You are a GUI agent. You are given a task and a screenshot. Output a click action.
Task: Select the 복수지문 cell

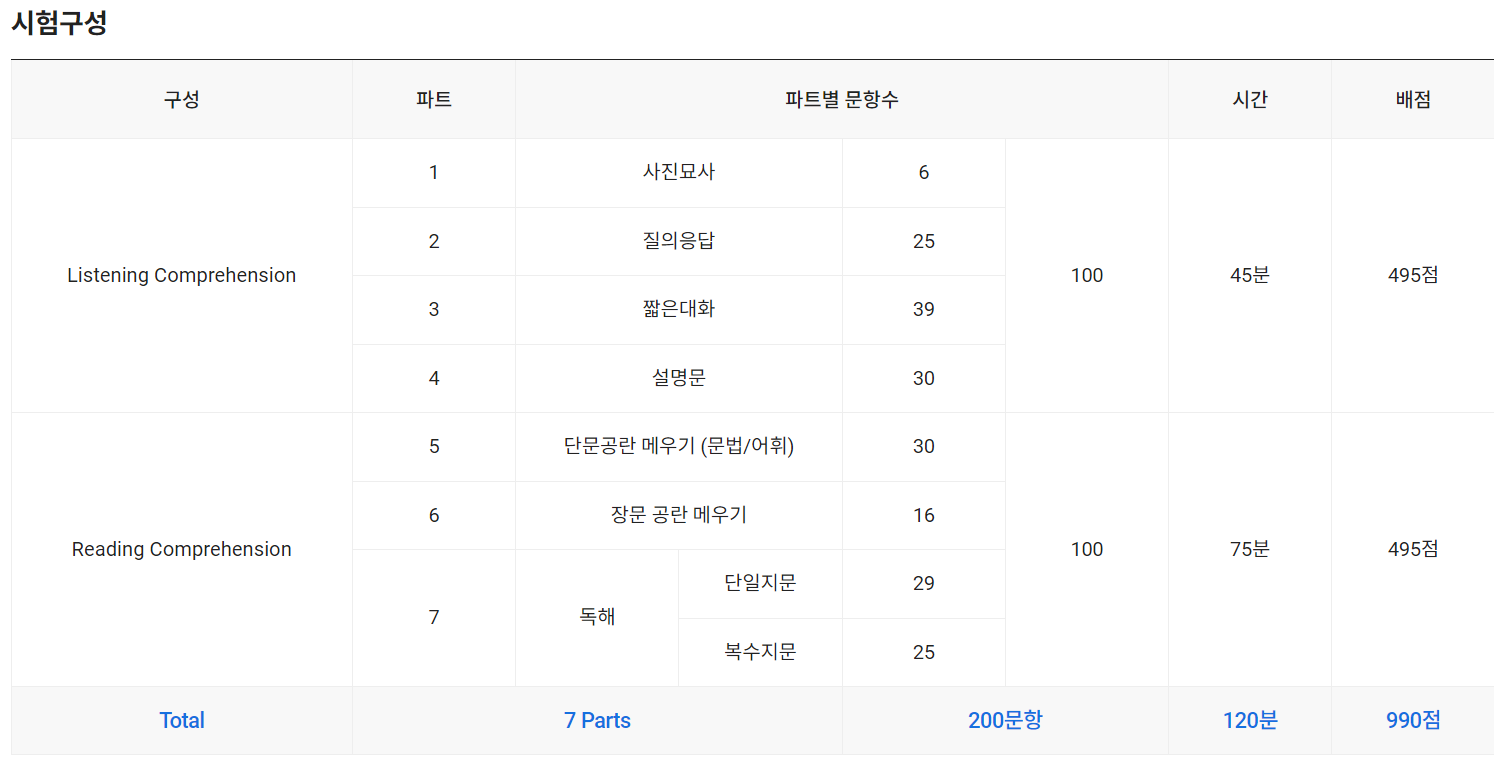click(x=760, y=652)
